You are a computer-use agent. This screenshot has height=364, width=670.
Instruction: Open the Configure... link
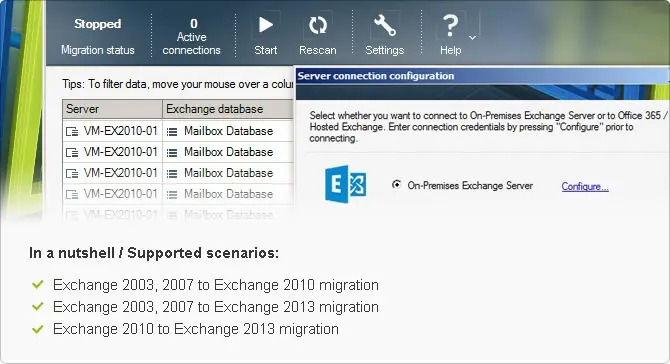coord(585,186)
